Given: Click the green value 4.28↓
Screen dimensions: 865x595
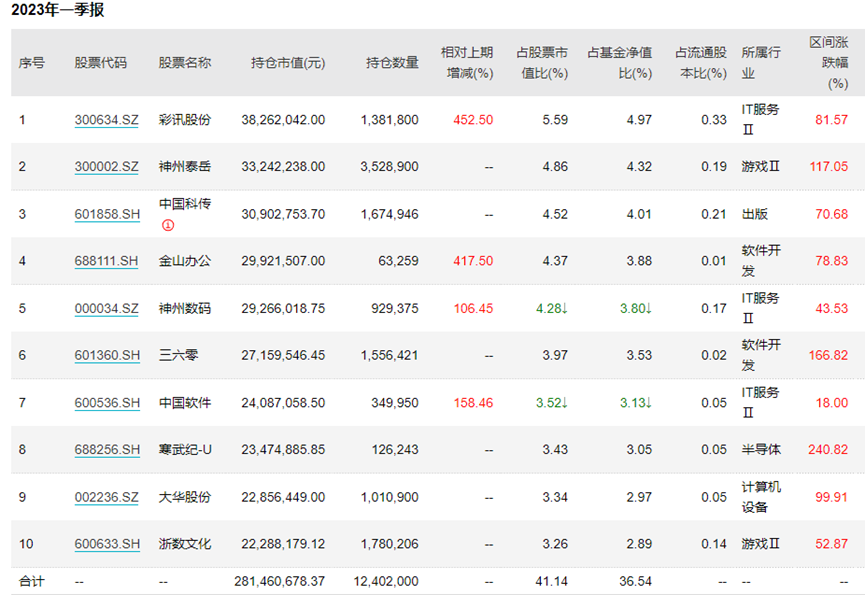Looking at the screenshot, I should pyautogui.click(x=552, y=308).
